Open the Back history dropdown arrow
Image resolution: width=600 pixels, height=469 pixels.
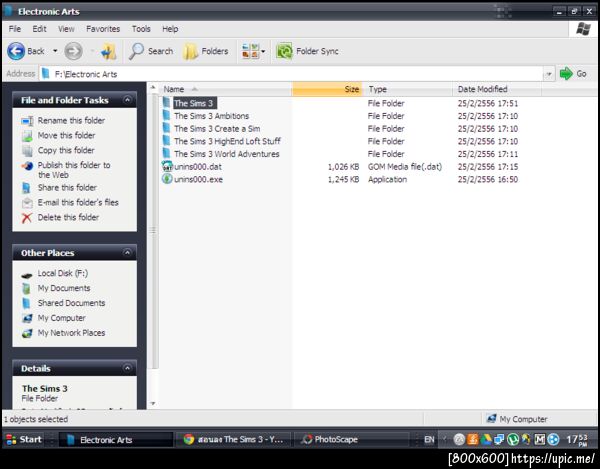click(x=55, y=51)
